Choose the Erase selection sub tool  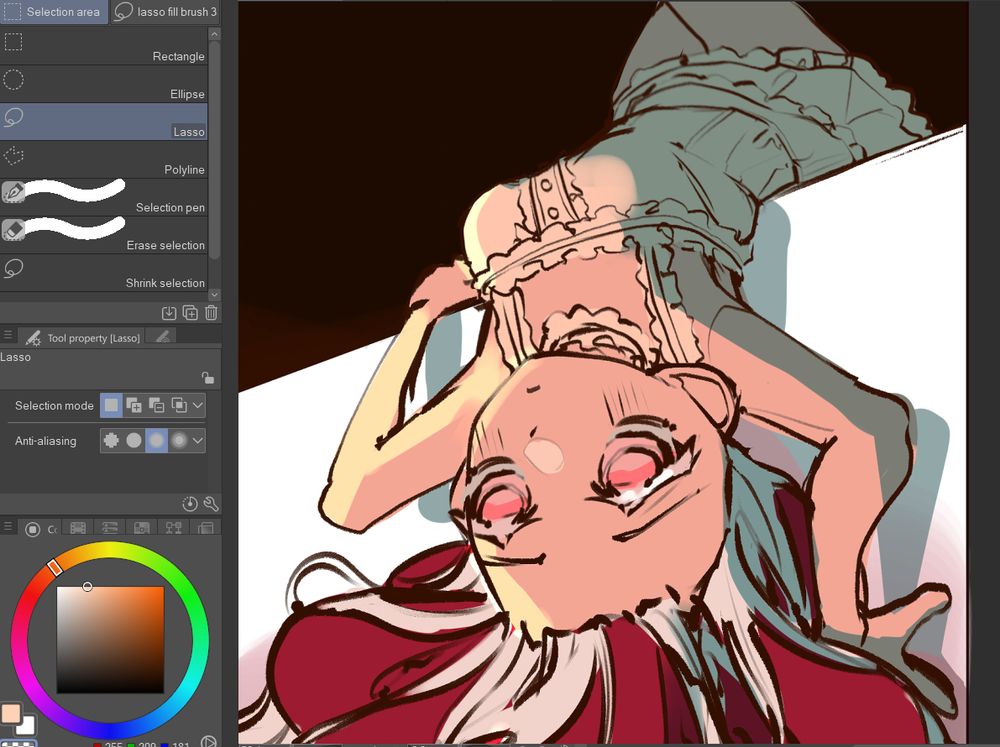[103, 234]
